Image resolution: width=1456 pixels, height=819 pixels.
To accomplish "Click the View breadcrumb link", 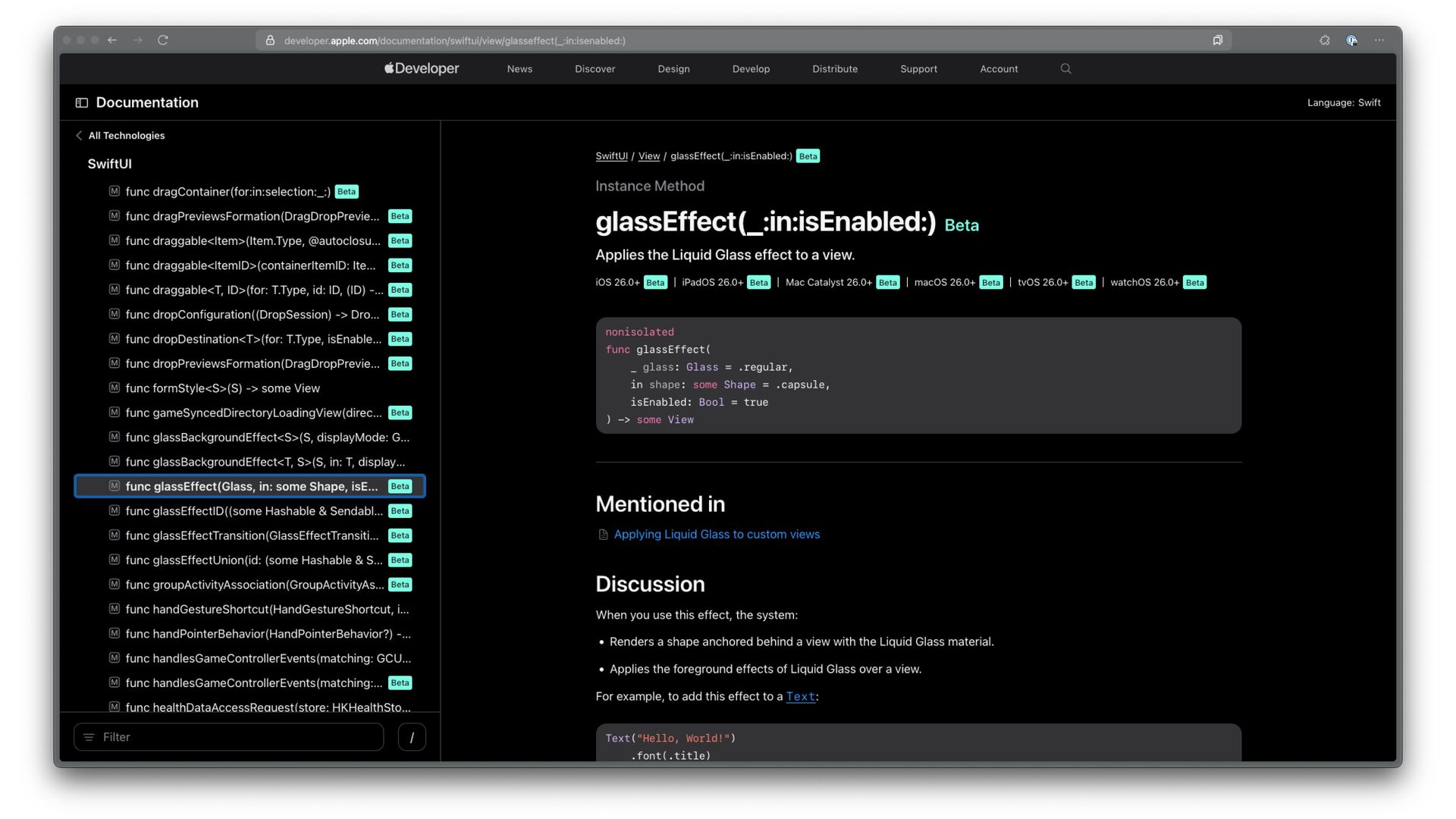I will tap(649, 156).
